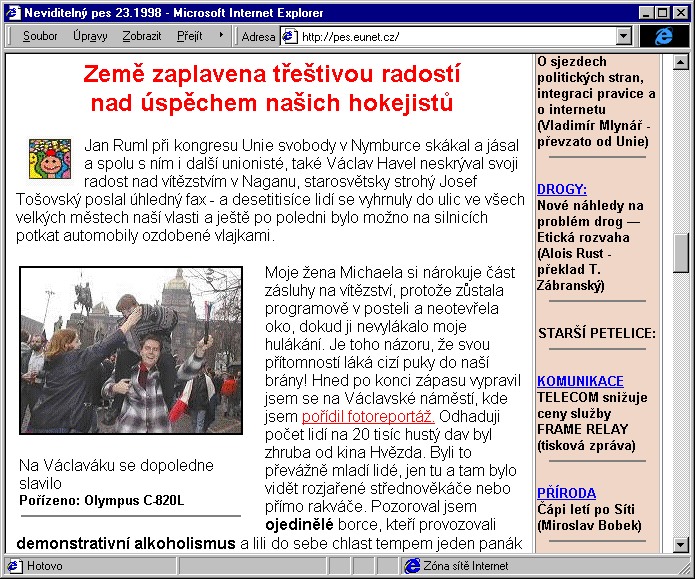Open the window system menu icon in title bar
Viewport: 695px width, 579px height.
(12, 12)
